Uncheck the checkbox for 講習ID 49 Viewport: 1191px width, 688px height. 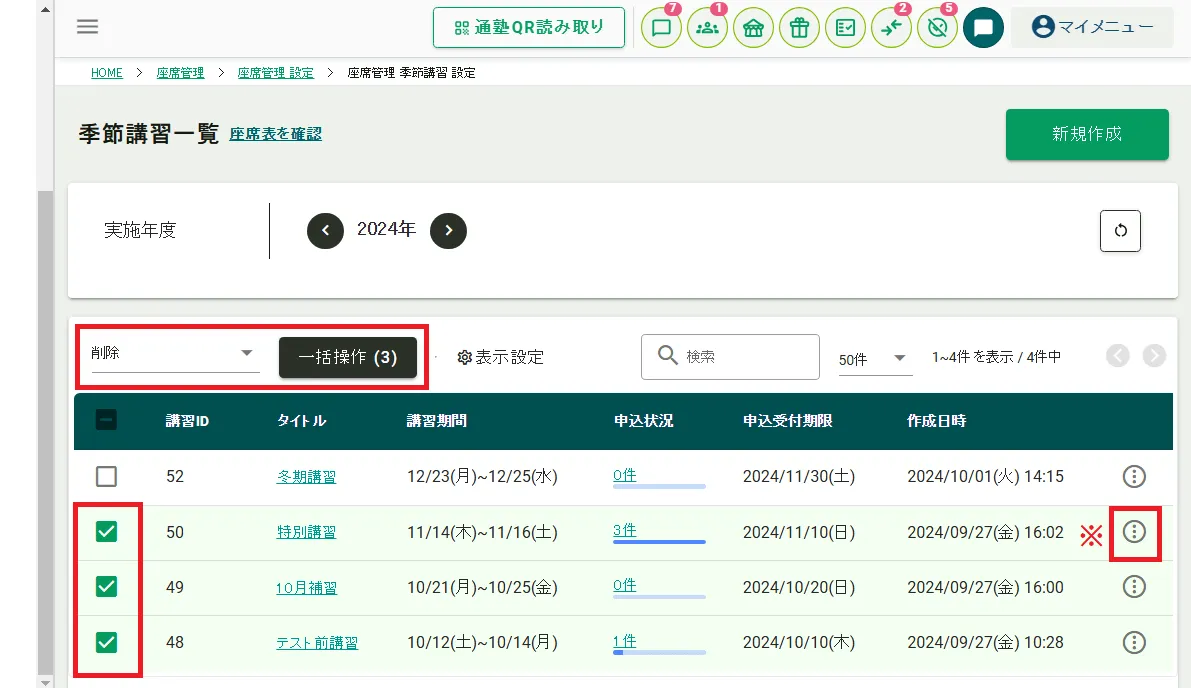(106, 587)
